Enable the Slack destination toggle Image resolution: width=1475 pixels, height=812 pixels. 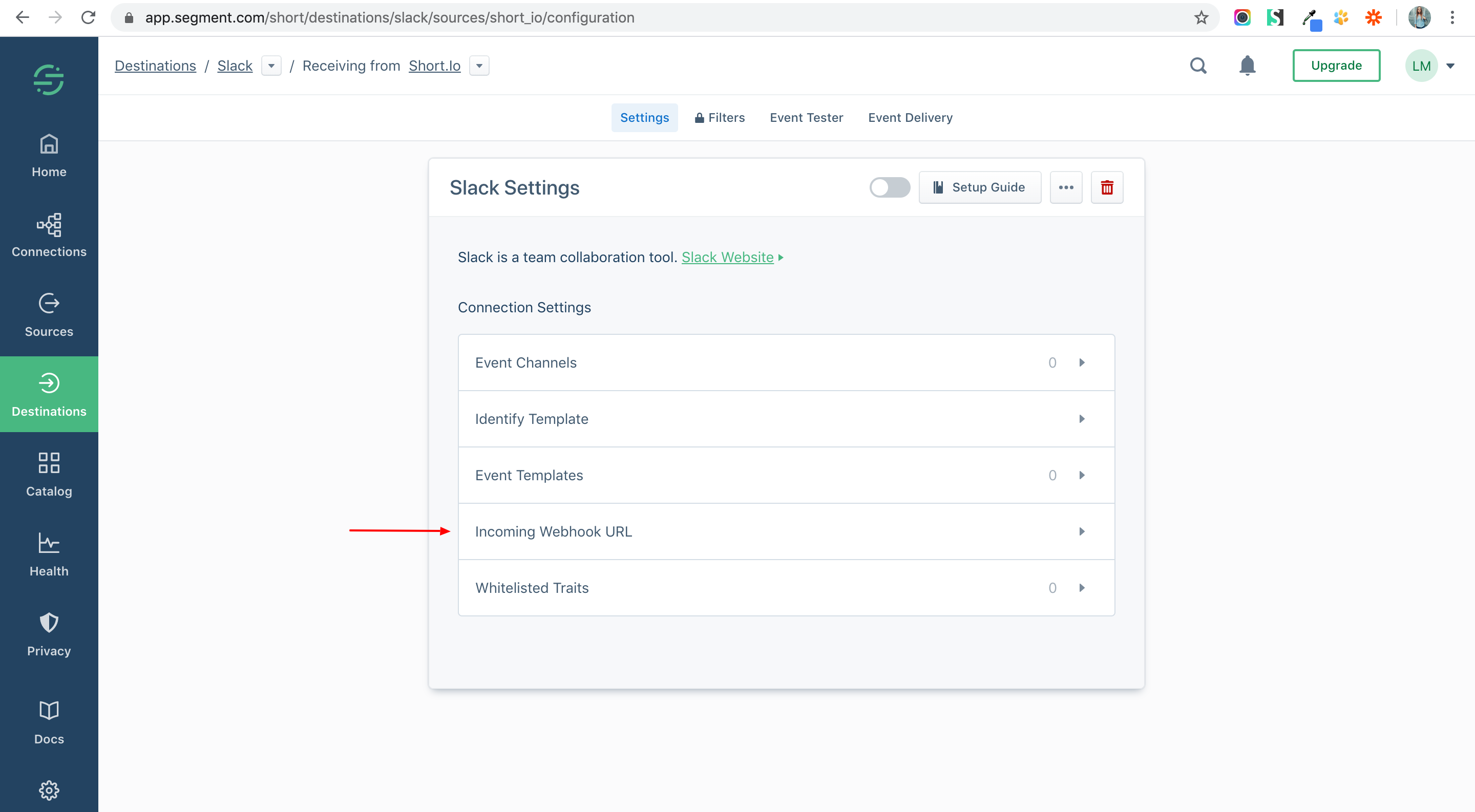point(889,188)
